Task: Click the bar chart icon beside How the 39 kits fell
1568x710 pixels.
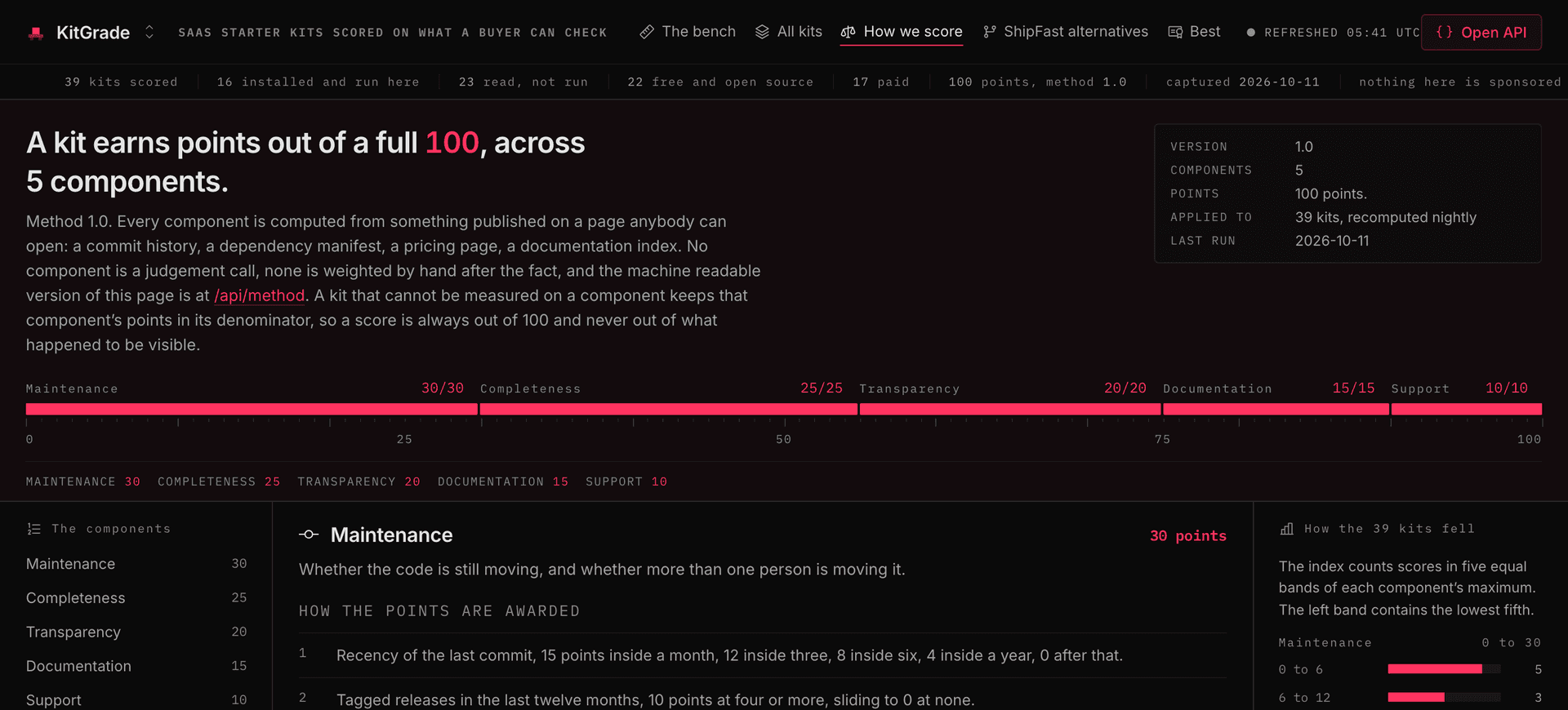Action: pos(1287,529)
